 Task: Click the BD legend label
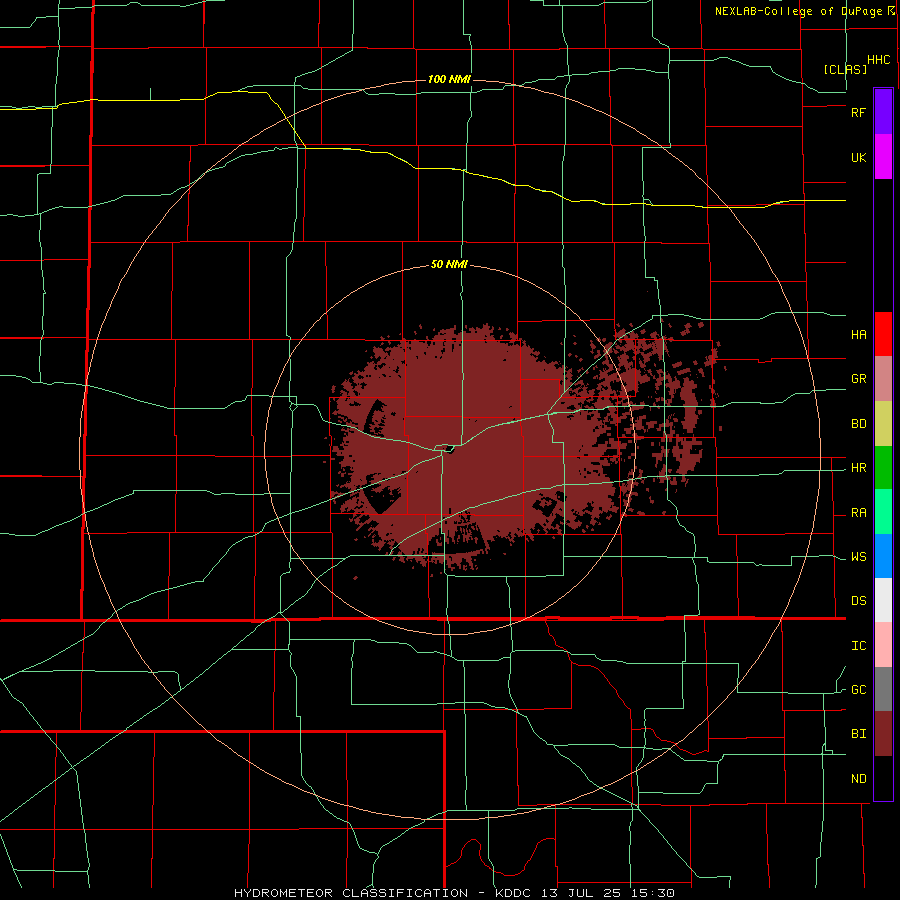point(858,424)
